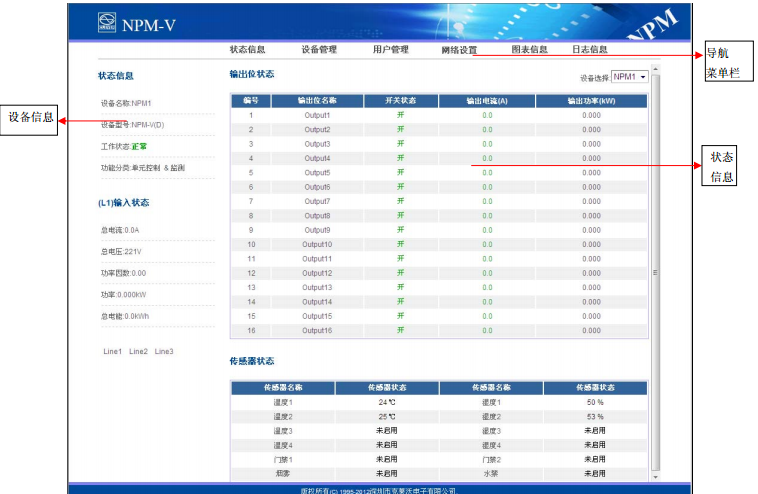Toggle the switch state of Output4
The width and height of the screenshot is (758, 494).
click(x=401, y=158)
